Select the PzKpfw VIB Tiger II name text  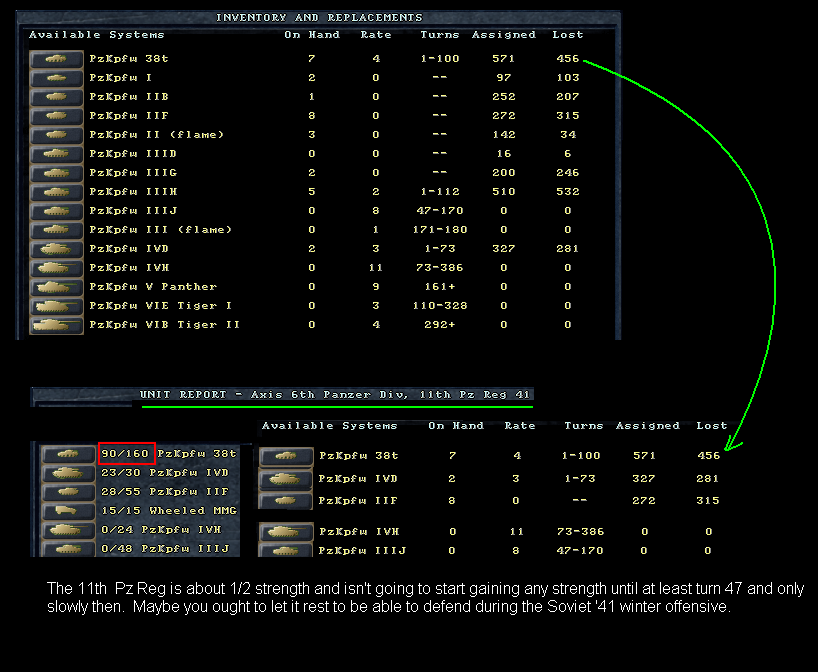(164, 325)
